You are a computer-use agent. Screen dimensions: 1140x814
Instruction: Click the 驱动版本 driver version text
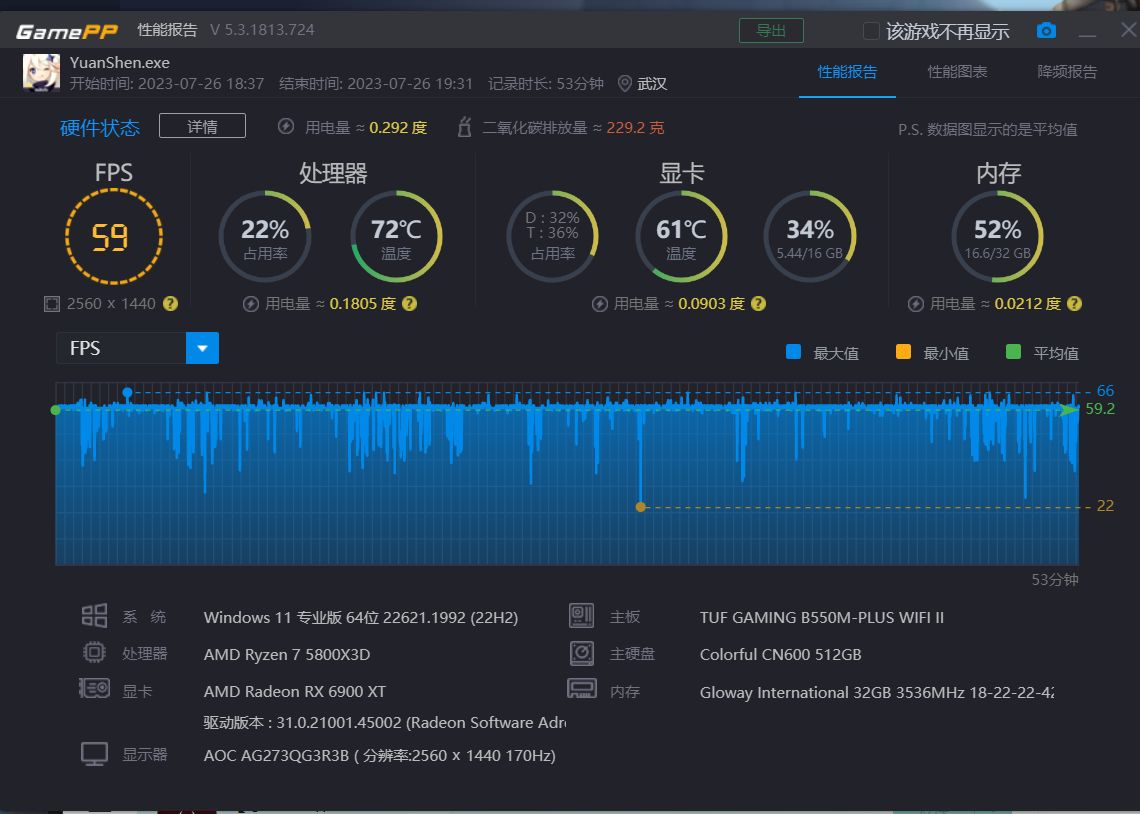[x=385, y=722]
